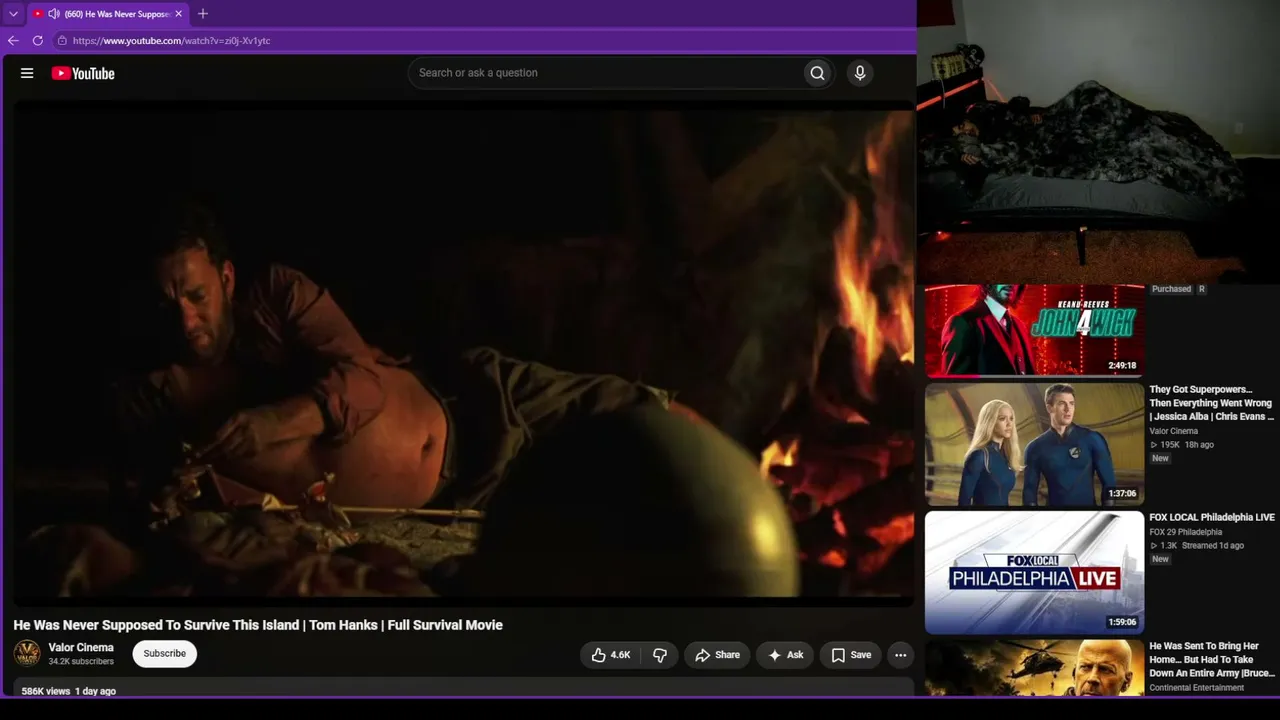Click FOX LOCAL Philadelphia LIVE title

coord(1212,518)
